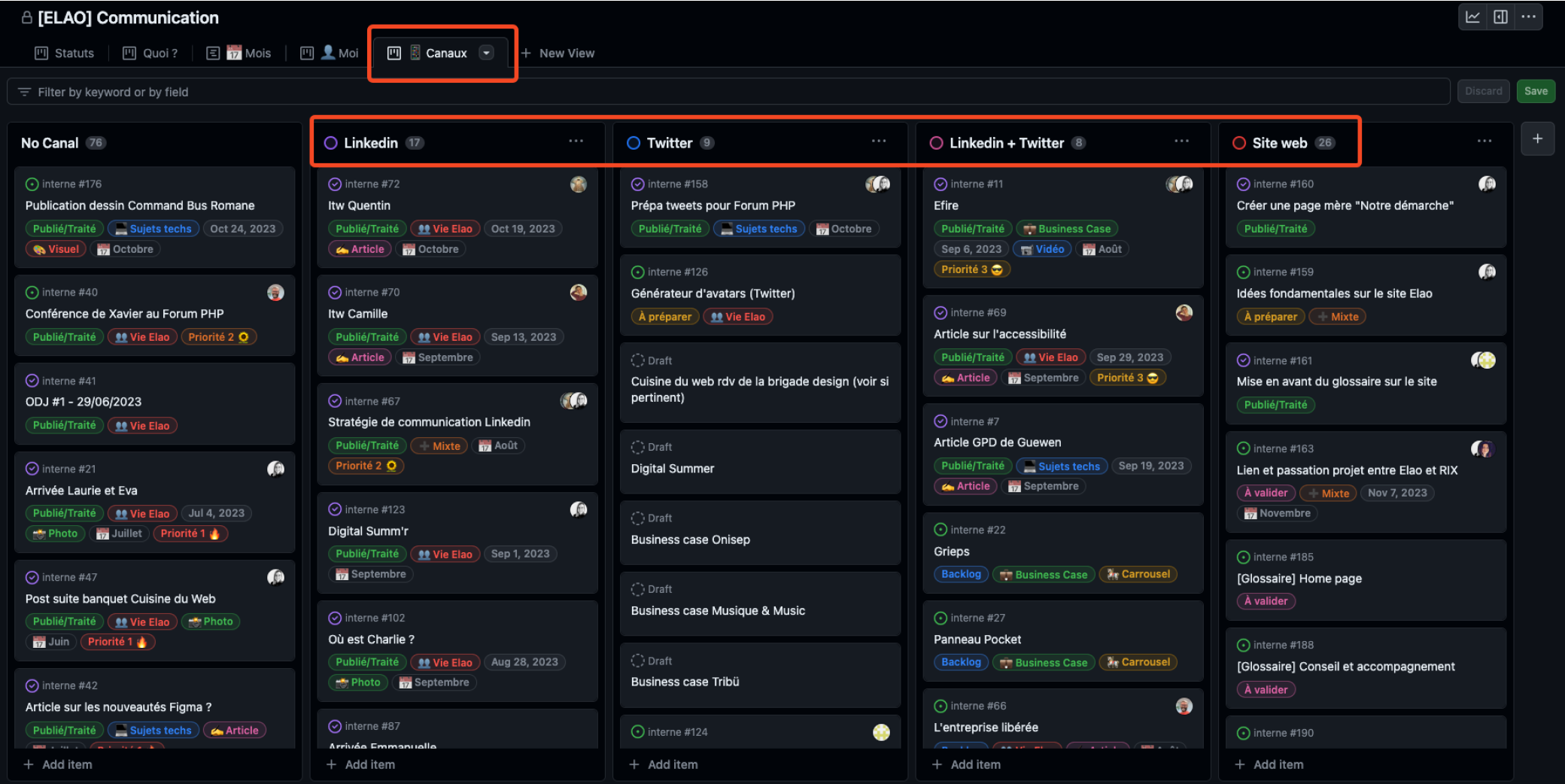Open the Twitter column options menu
The height and width of the screenshot is (784, 1565).
[x=879, y=141]
